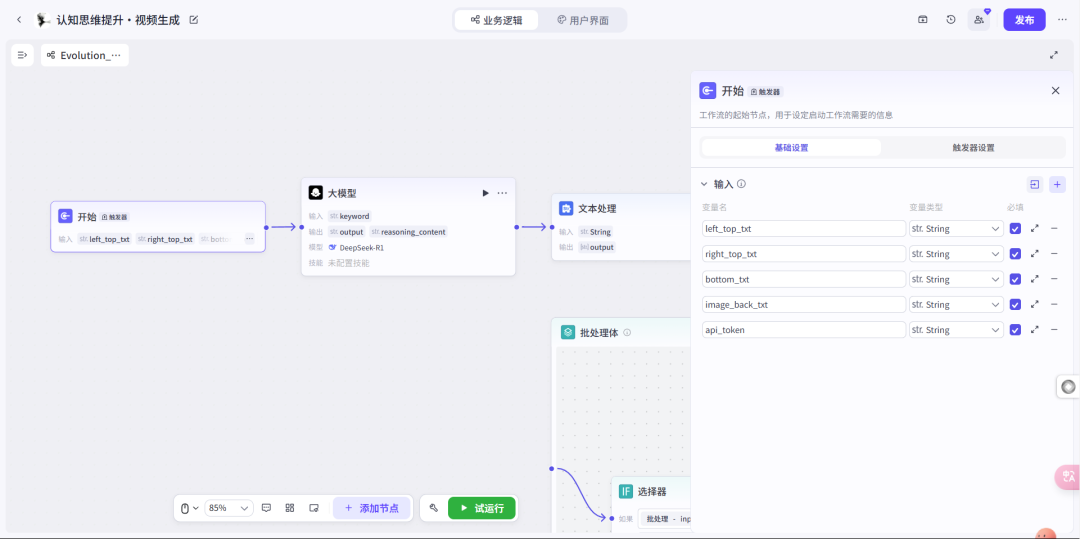Open 大模型 node three-dot menu
This screenshot has height=539, width=1080.
coord(502,193)
